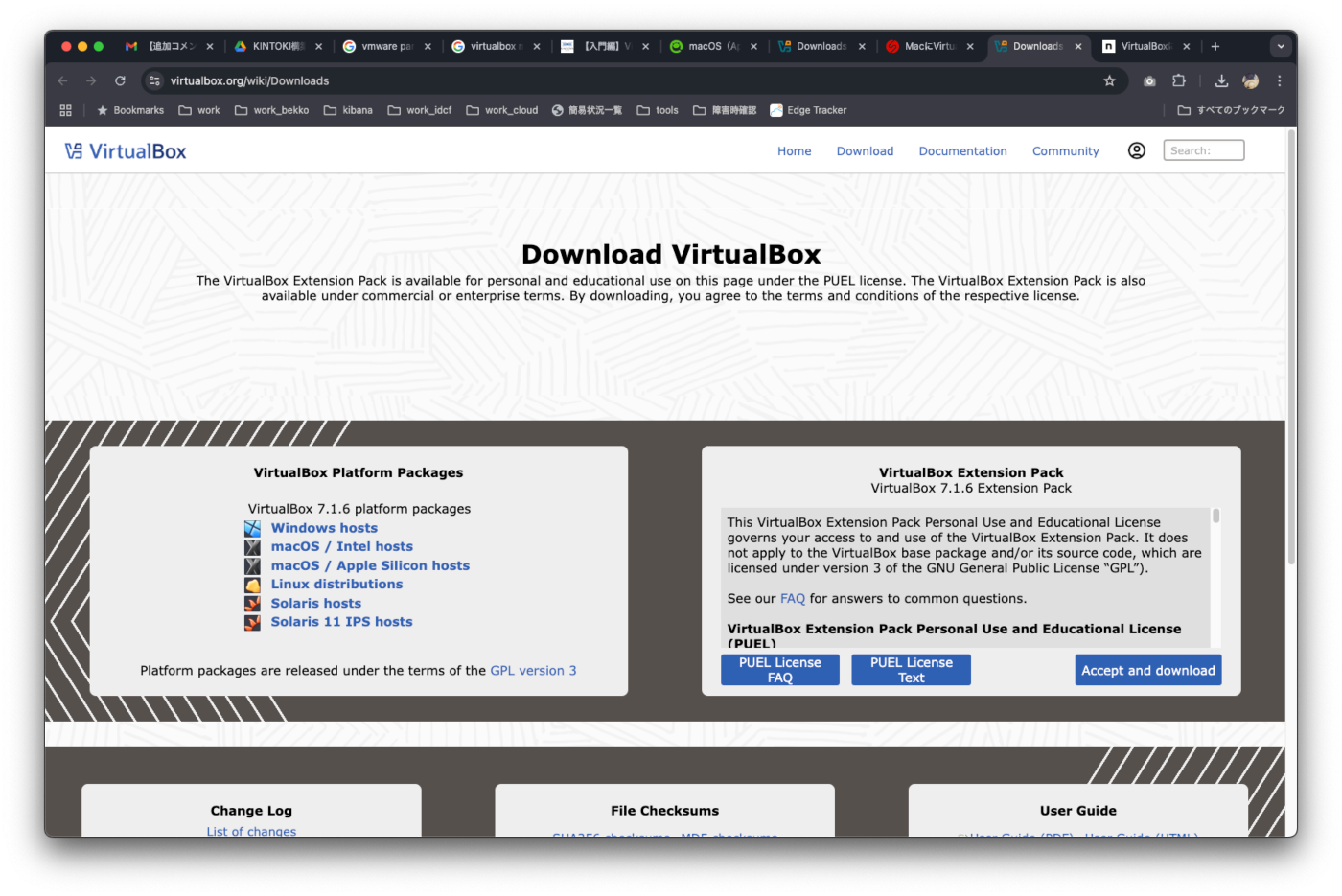Switch to the KINTOKI Google Drive tab
The image size is (1342, 896).
pyautogui.click(x=278, y=46)
